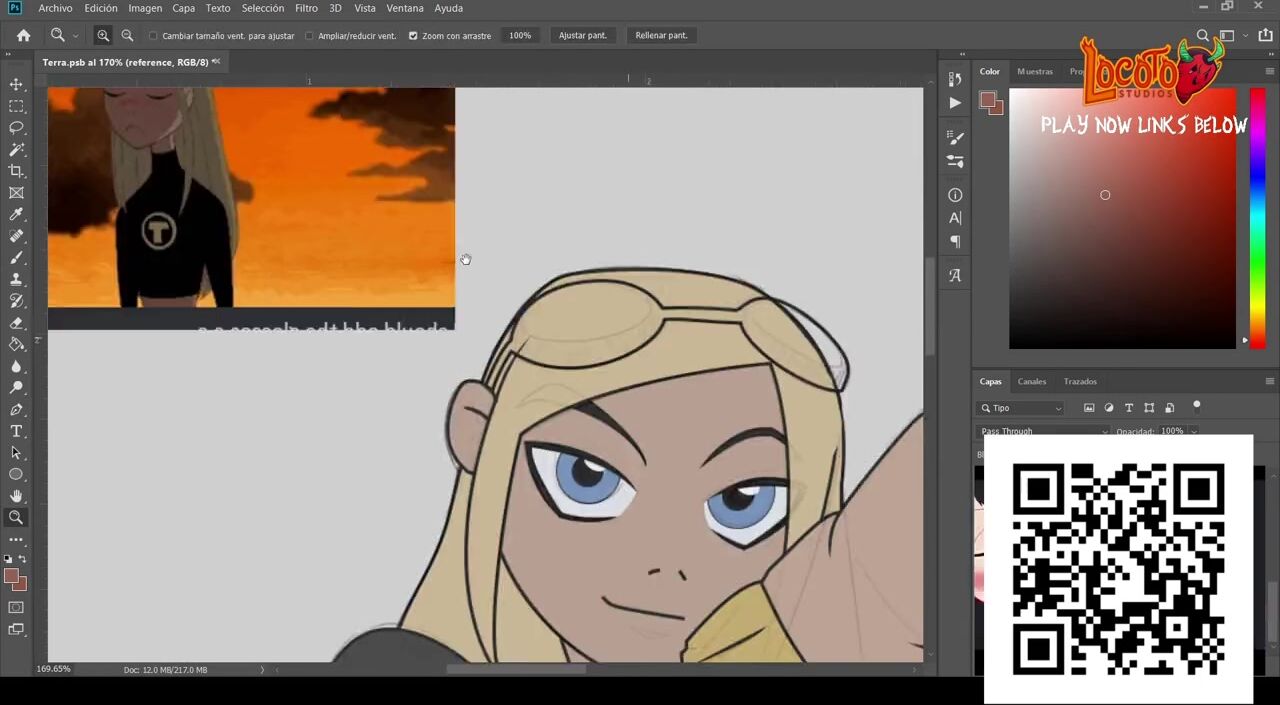1280x705 pixels.
Task: Click the Share document icon
Action: [1265, 35]
